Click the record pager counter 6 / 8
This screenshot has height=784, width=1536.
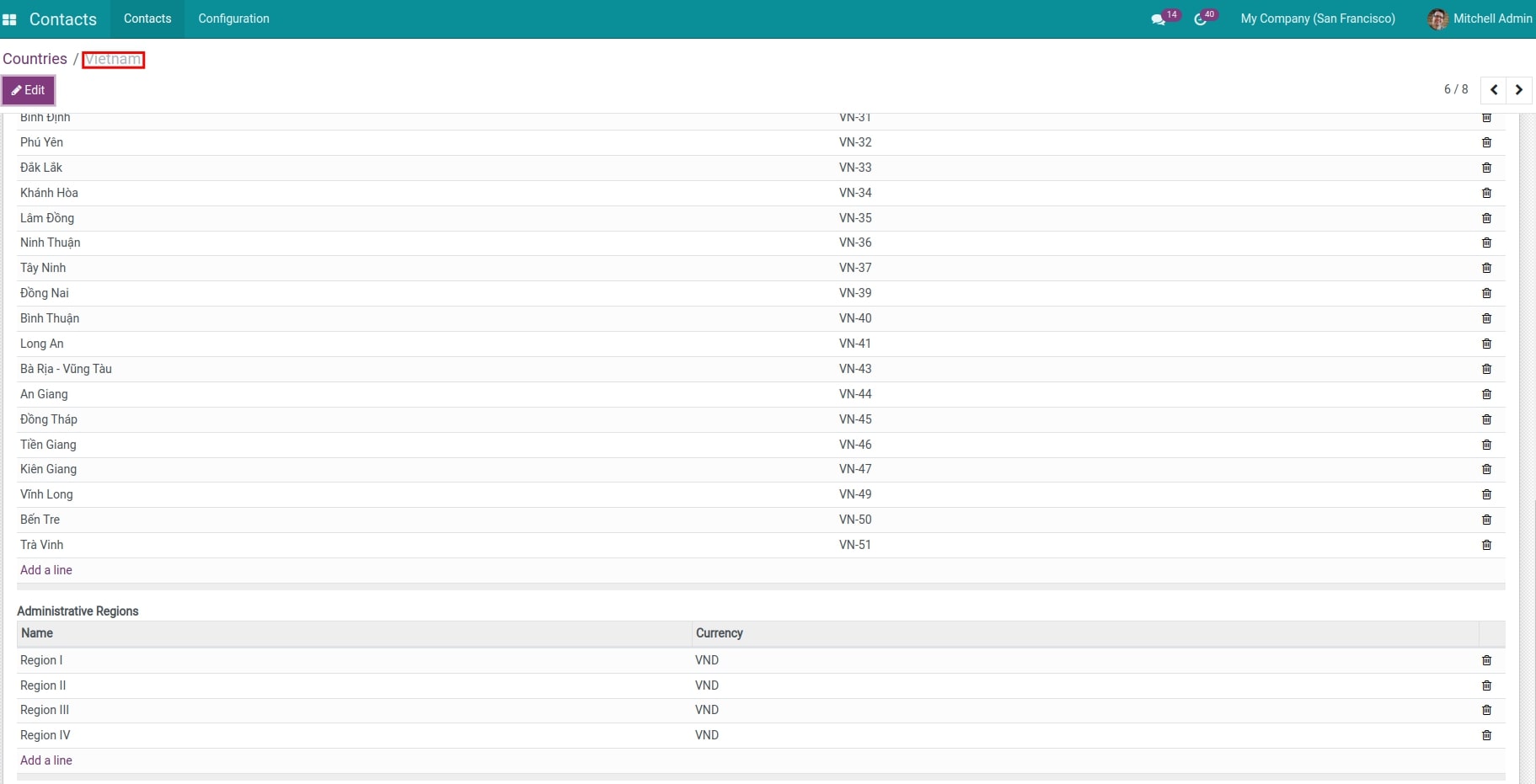point(1455,89)
